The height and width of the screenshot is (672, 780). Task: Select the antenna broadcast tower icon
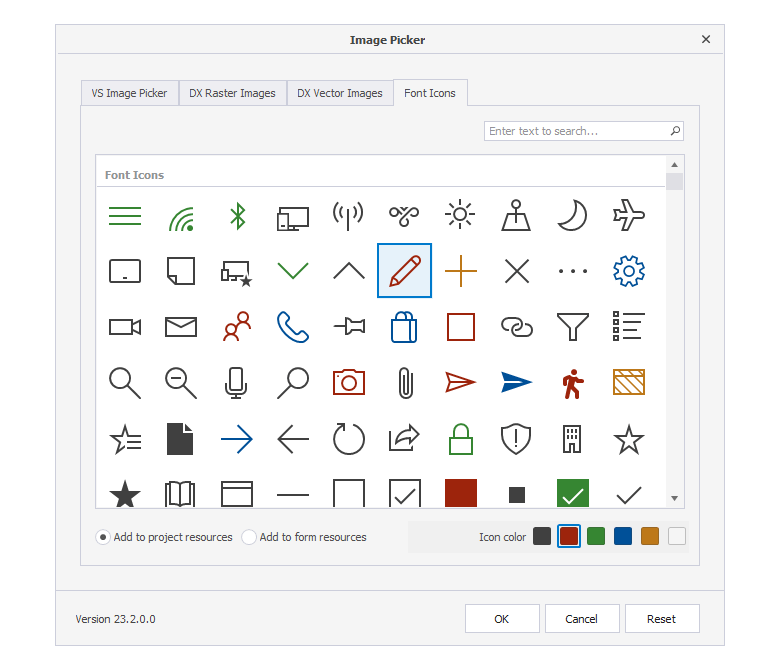[x=348, y=216]
